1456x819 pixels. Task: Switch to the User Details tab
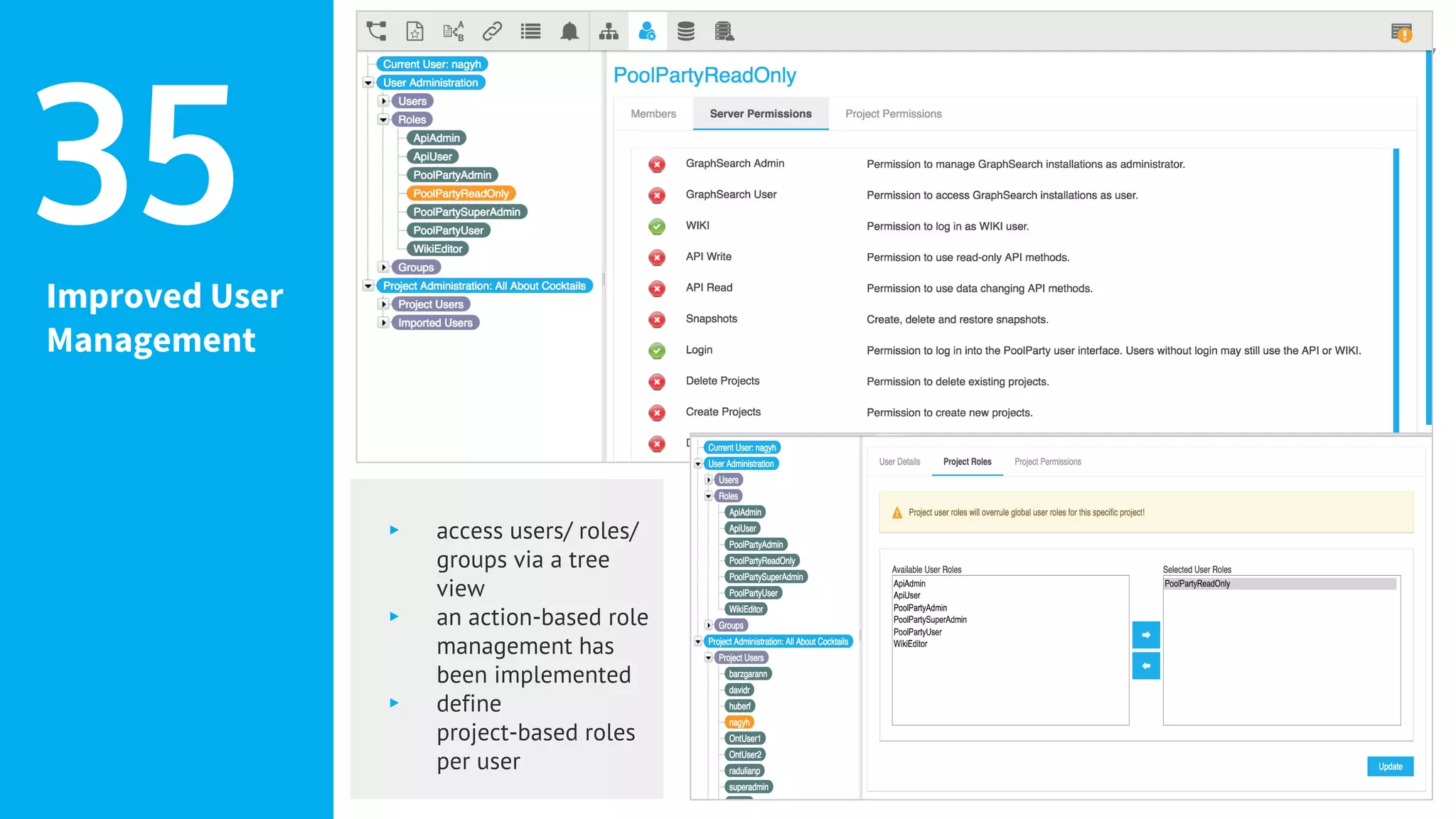point(899,461)
